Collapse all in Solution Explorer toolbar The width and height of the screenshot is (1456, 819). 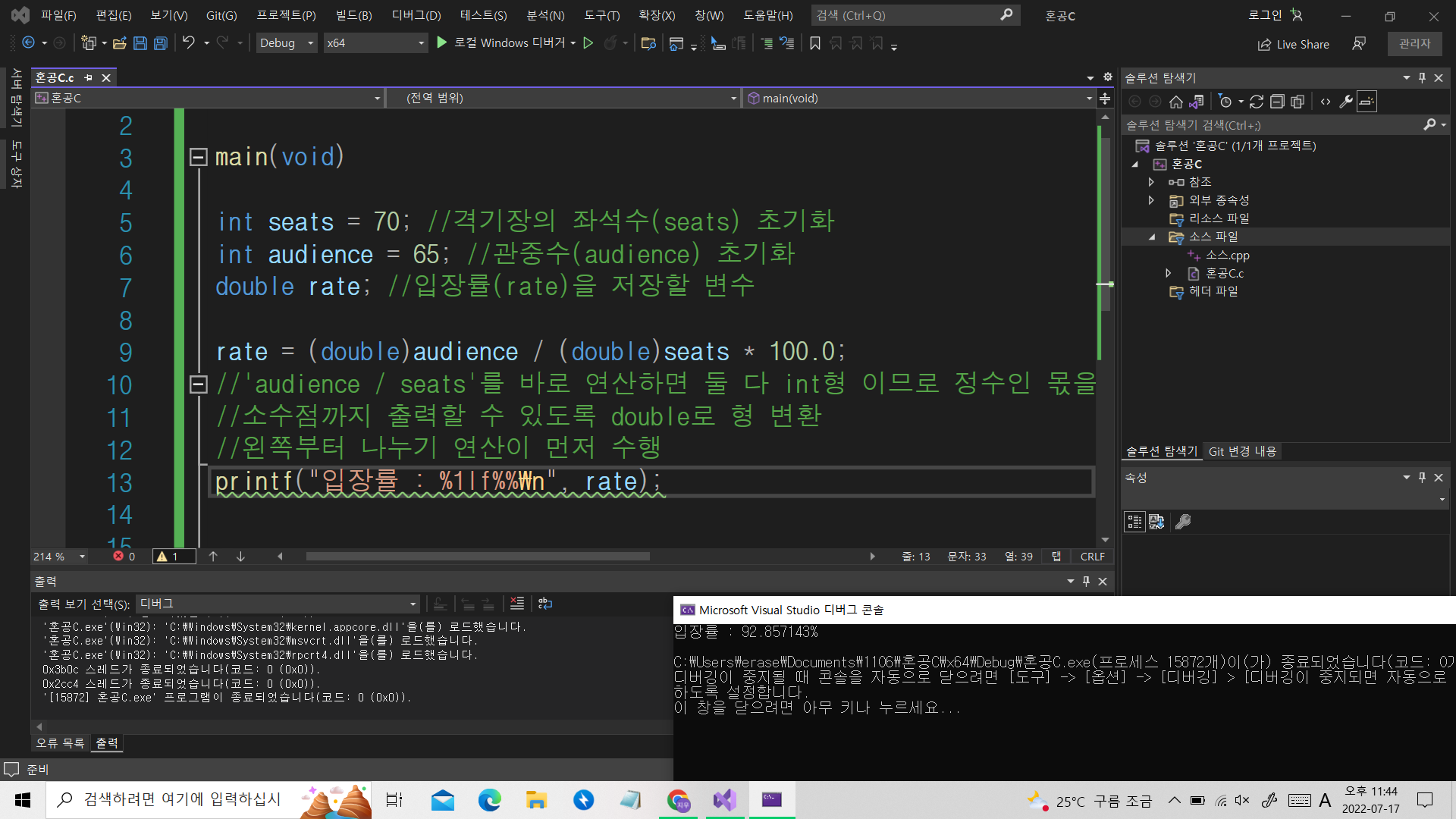[1277, 102]
